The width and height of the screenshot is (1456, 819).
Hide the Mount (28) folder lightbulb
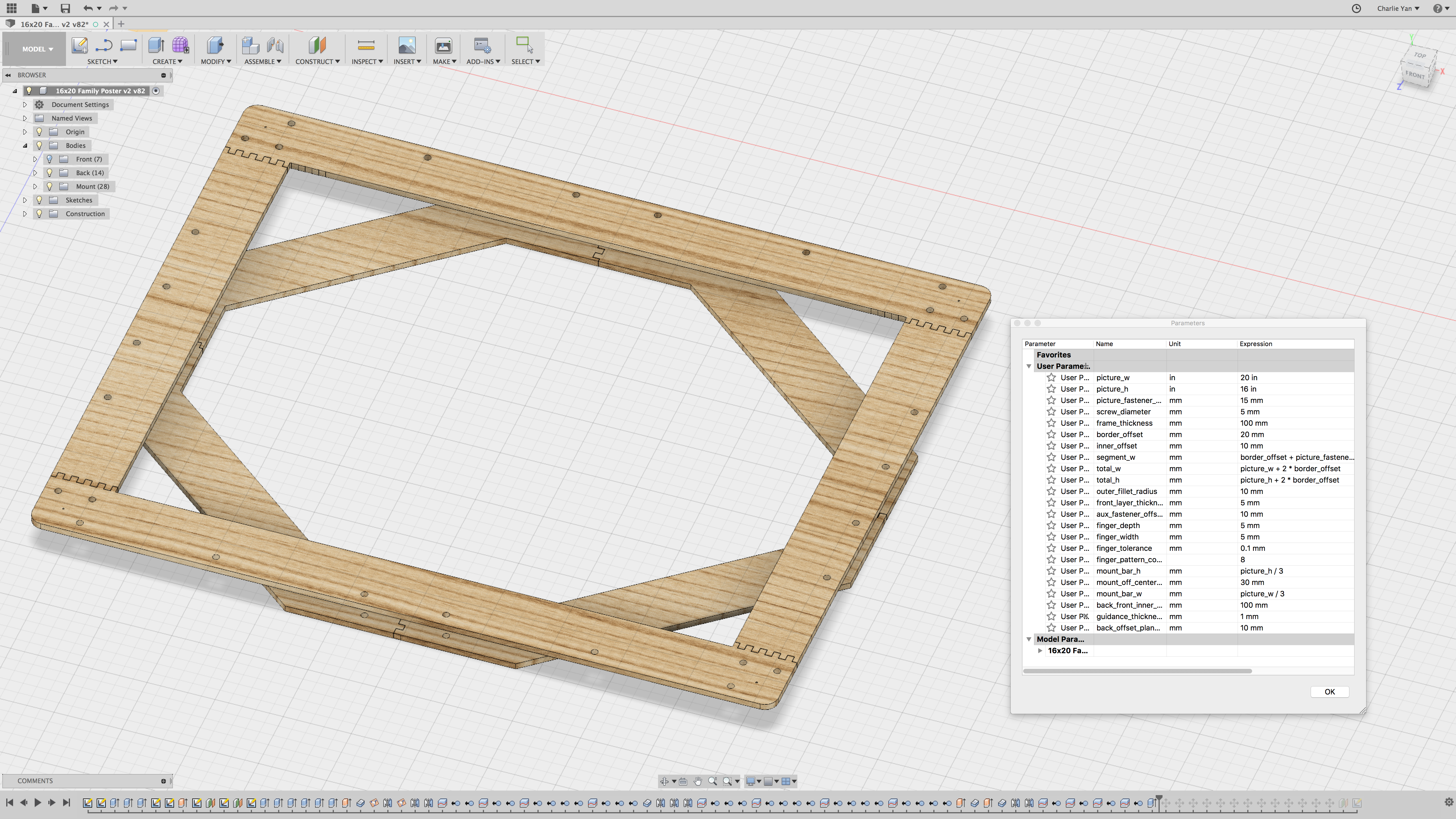50,187
